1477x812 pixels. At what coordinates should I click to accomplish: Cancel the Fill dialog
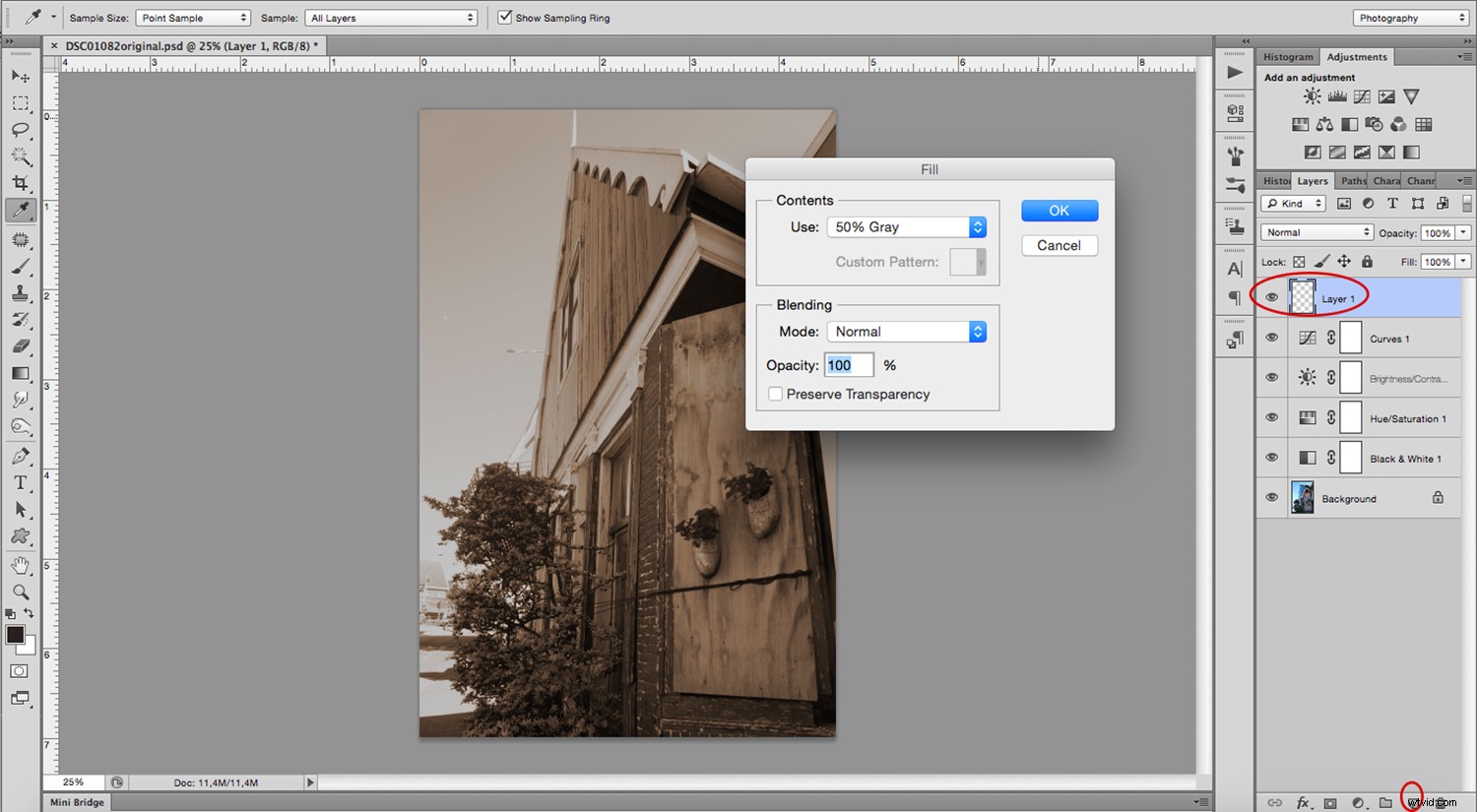[1059, 245]
